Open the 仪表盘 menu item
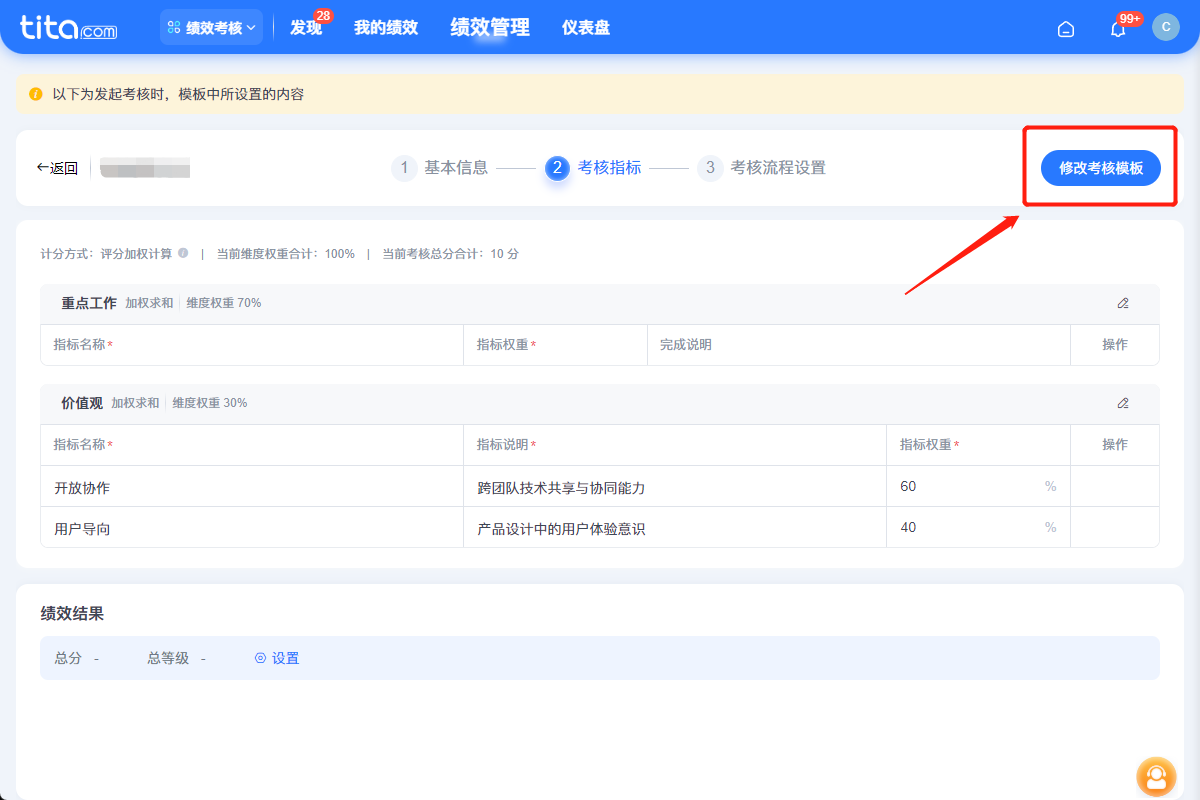Screen dimensions: 1200x800 585,27
